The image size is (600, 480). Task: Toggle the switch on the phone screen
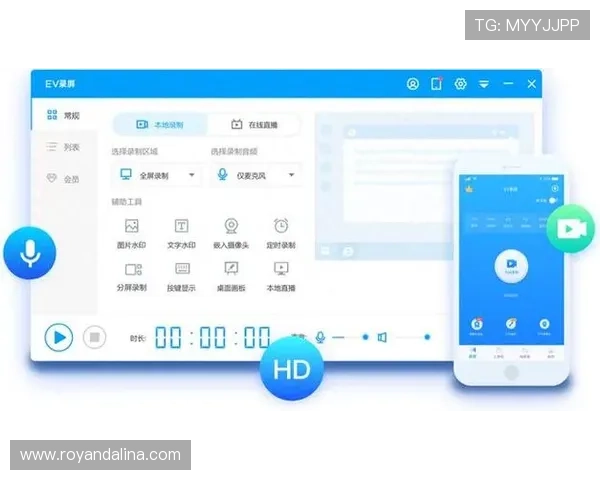pyautogui.click(x=553, y=201)
